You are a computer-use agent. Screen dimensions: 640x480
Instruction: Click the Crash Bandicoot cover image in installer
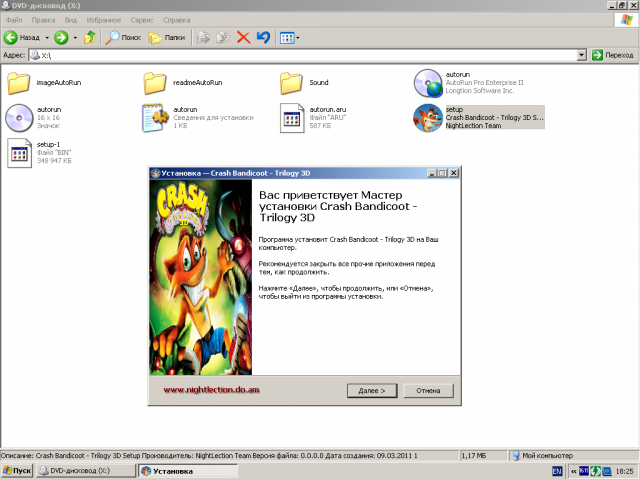click(x=200, y=277)
